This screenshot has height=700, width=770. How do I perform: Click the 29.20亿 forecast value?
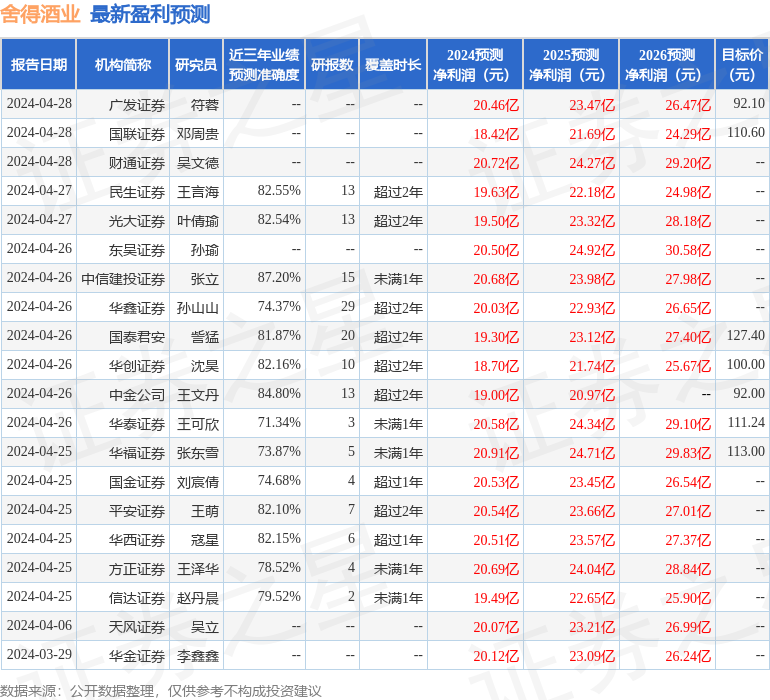click(688, 163)
